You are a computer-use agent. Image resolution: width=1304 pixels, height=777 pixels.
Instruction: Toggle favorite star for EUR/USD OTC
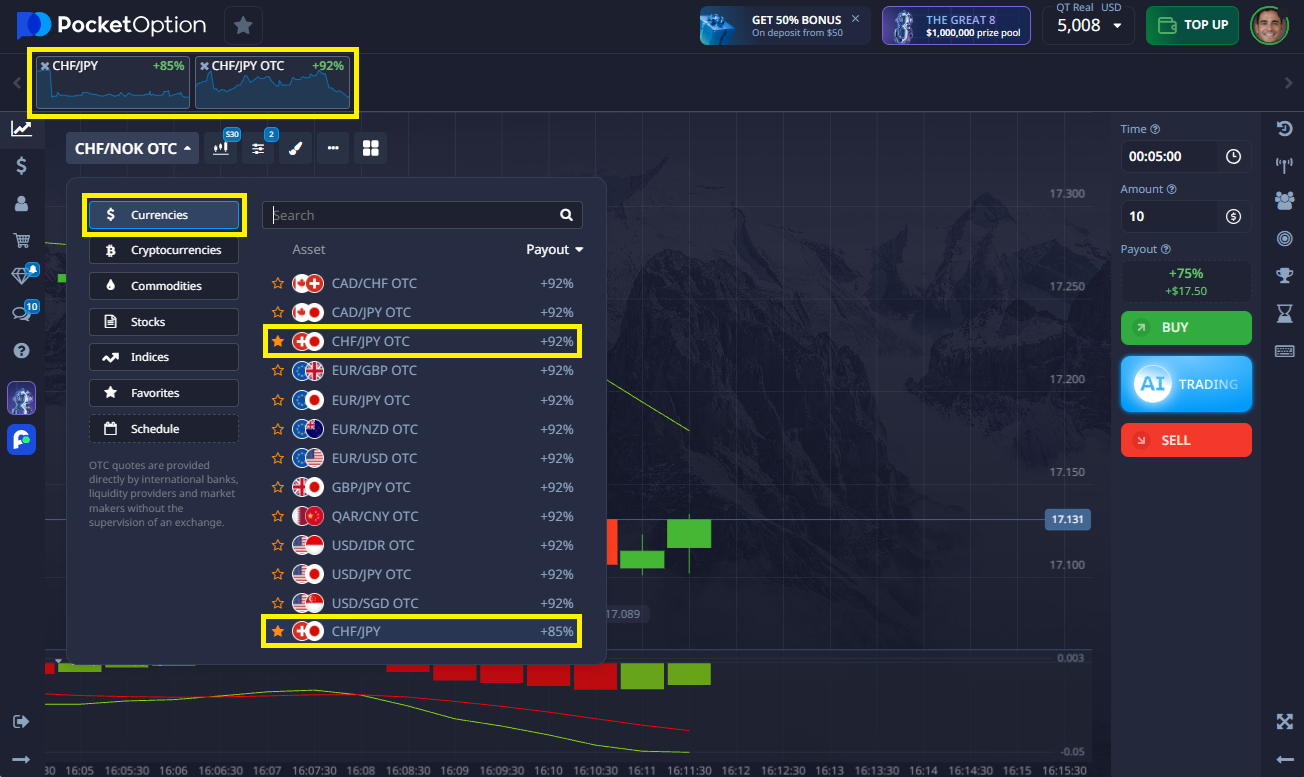[278, 458]
